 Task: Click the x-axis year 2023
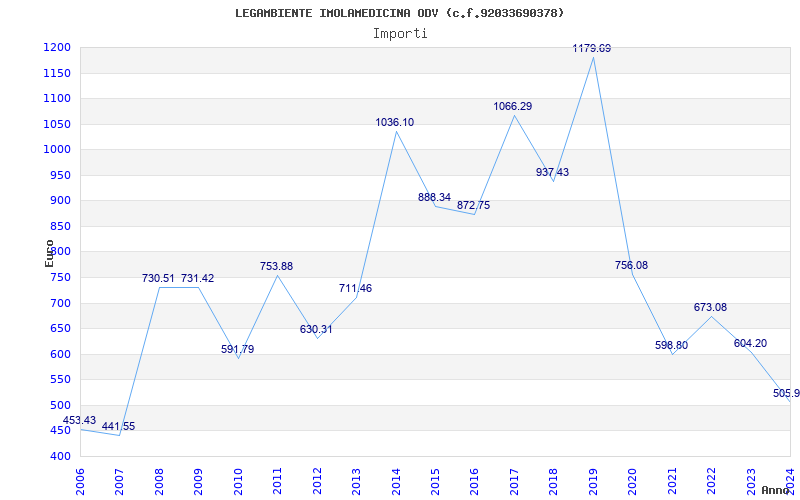click(751, 481)
